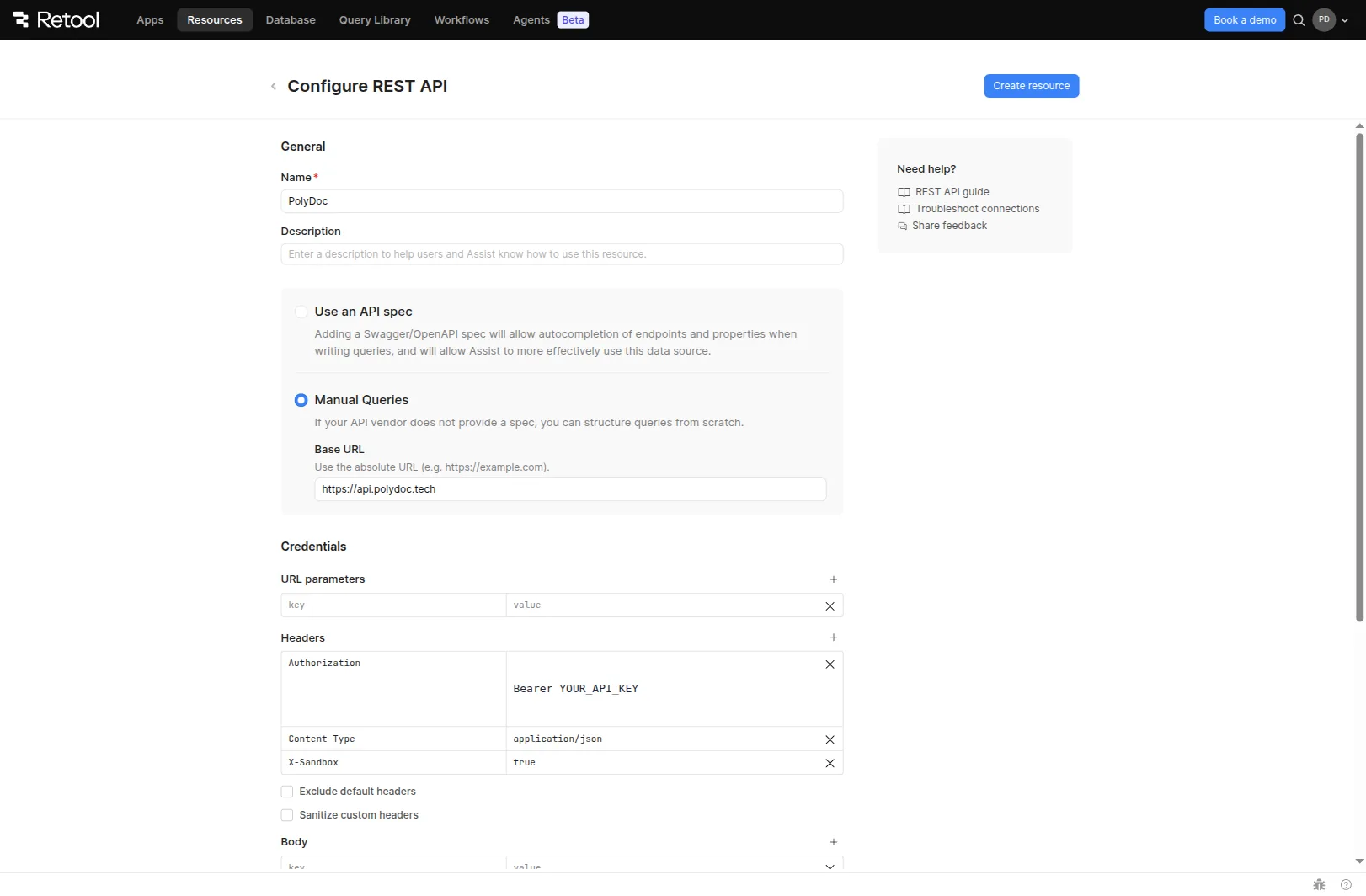Click the URL parameters value field
1366x896 pixels.
(664, 605)
